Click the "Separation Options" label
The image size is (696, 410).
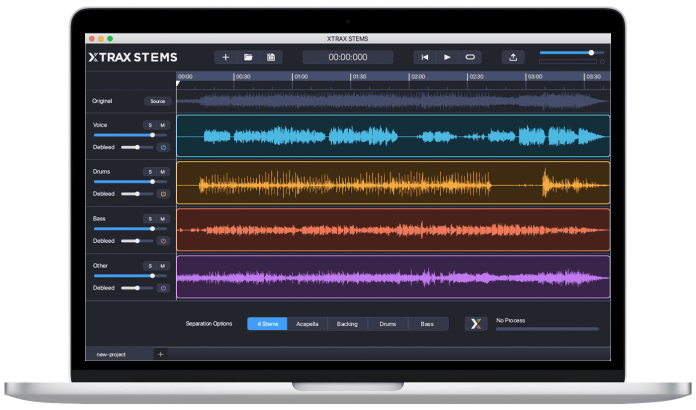click(x=209, y=324)
